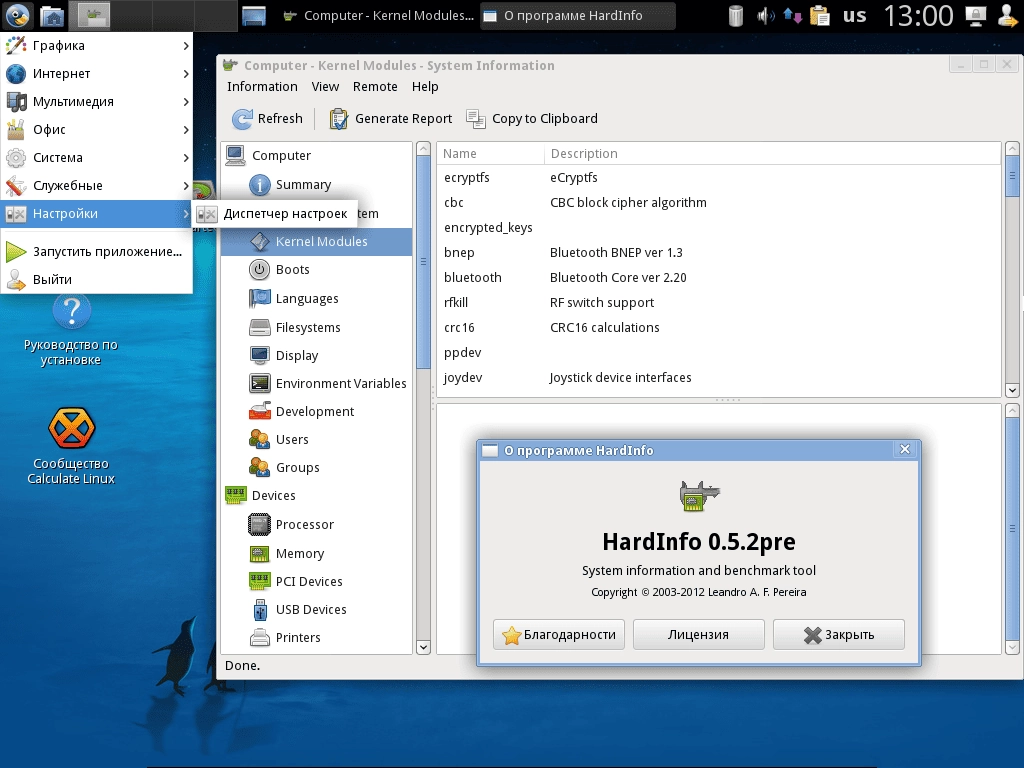The height and width of the screenshot is (768, 1024).
Task: Select the rfkill module row
Action: pyautogui.click(x=718, y=302)
